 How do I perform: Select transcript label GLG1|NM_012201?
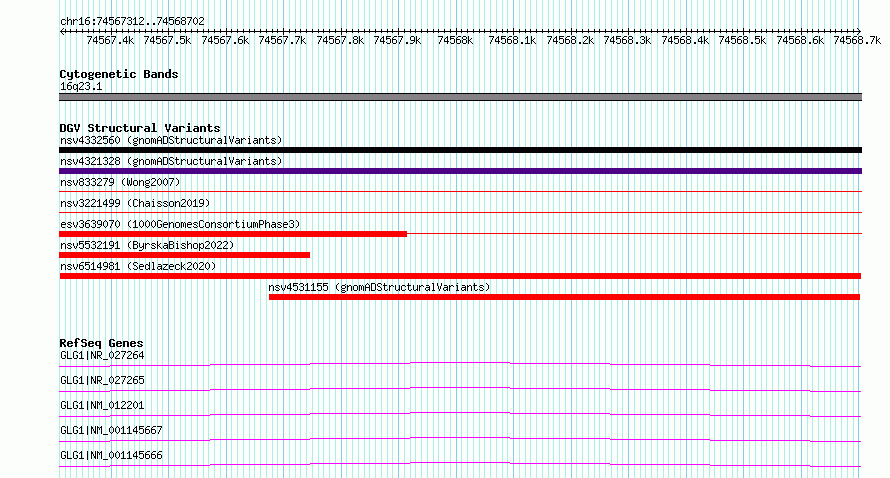tap(102, 405)
